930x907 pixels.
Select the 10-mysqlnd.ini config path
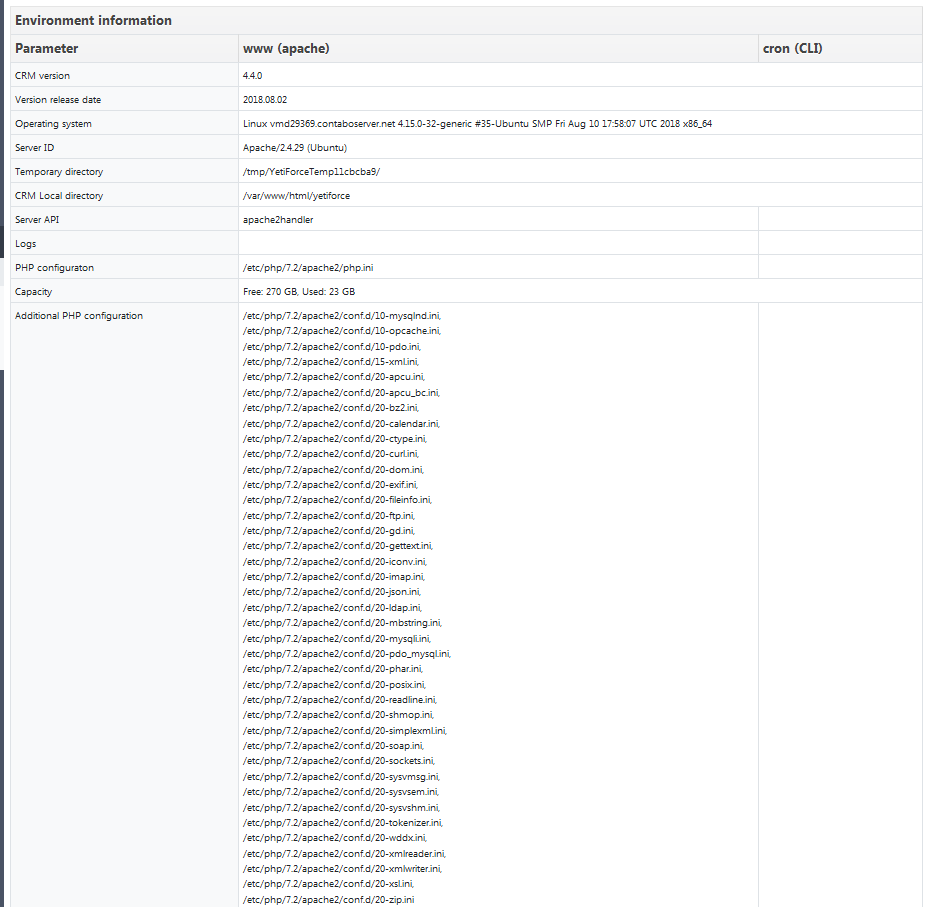point(342,316)
